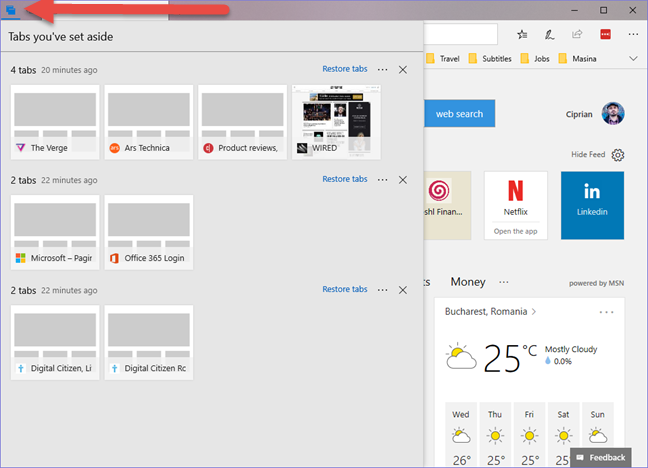
Task: Open the WIRED tab thumbnail
Action: [x=336, y=122]
